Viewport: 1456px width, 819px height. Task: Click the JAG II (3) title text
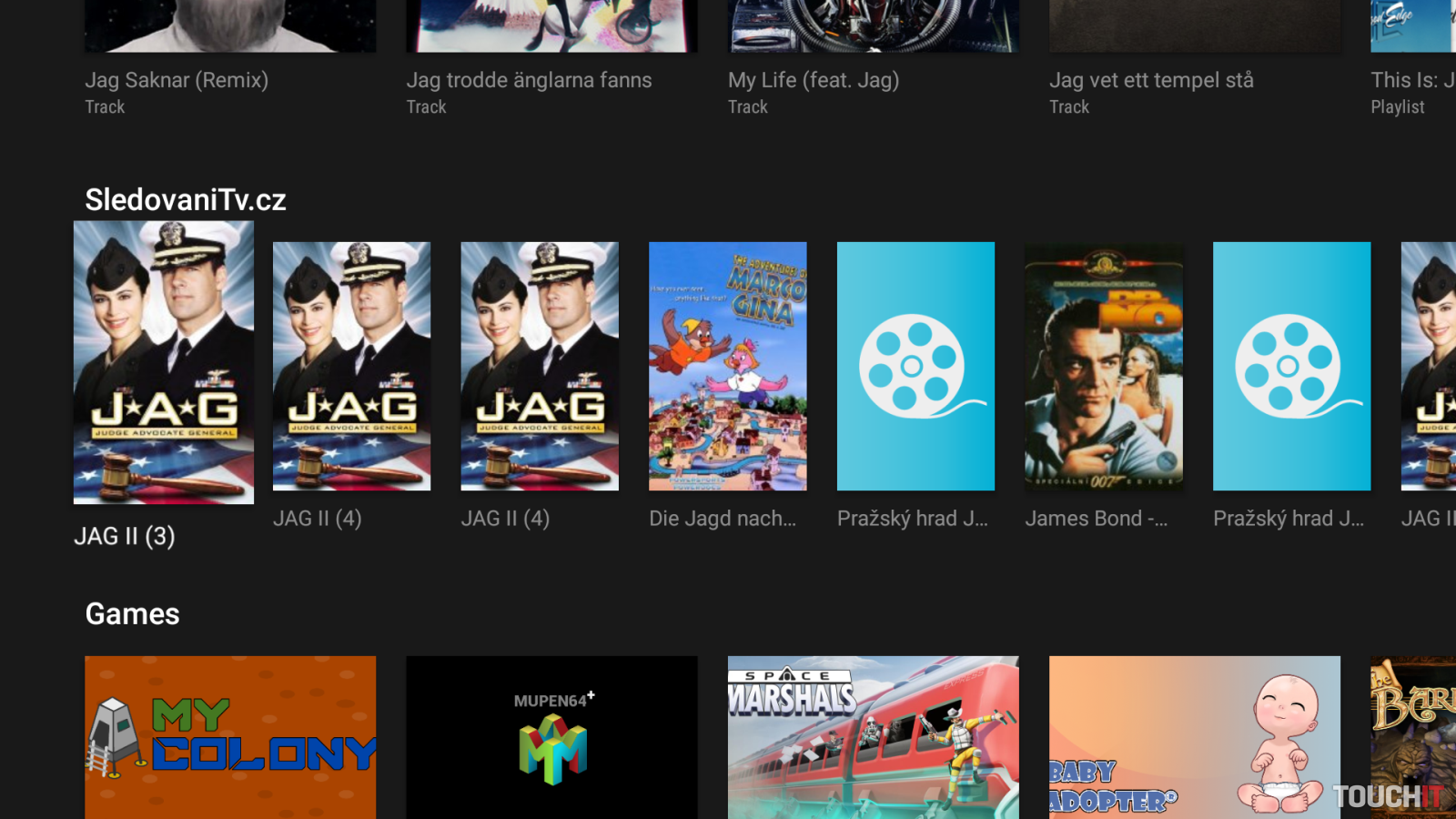click(x=125, y=536)
